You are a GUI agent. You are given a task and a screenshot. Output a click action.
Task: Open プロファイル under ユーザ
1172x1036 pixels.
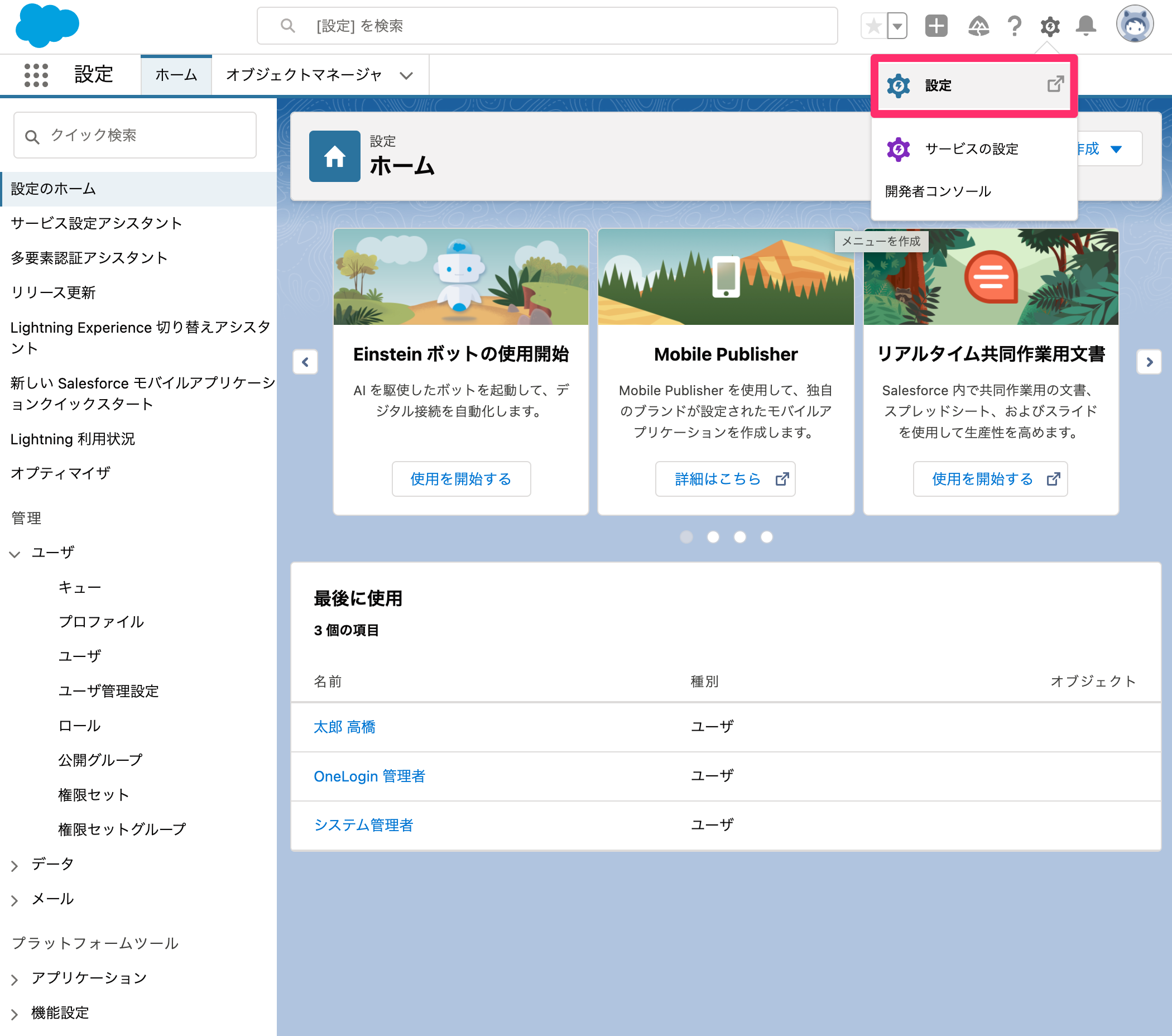[101, 622]
